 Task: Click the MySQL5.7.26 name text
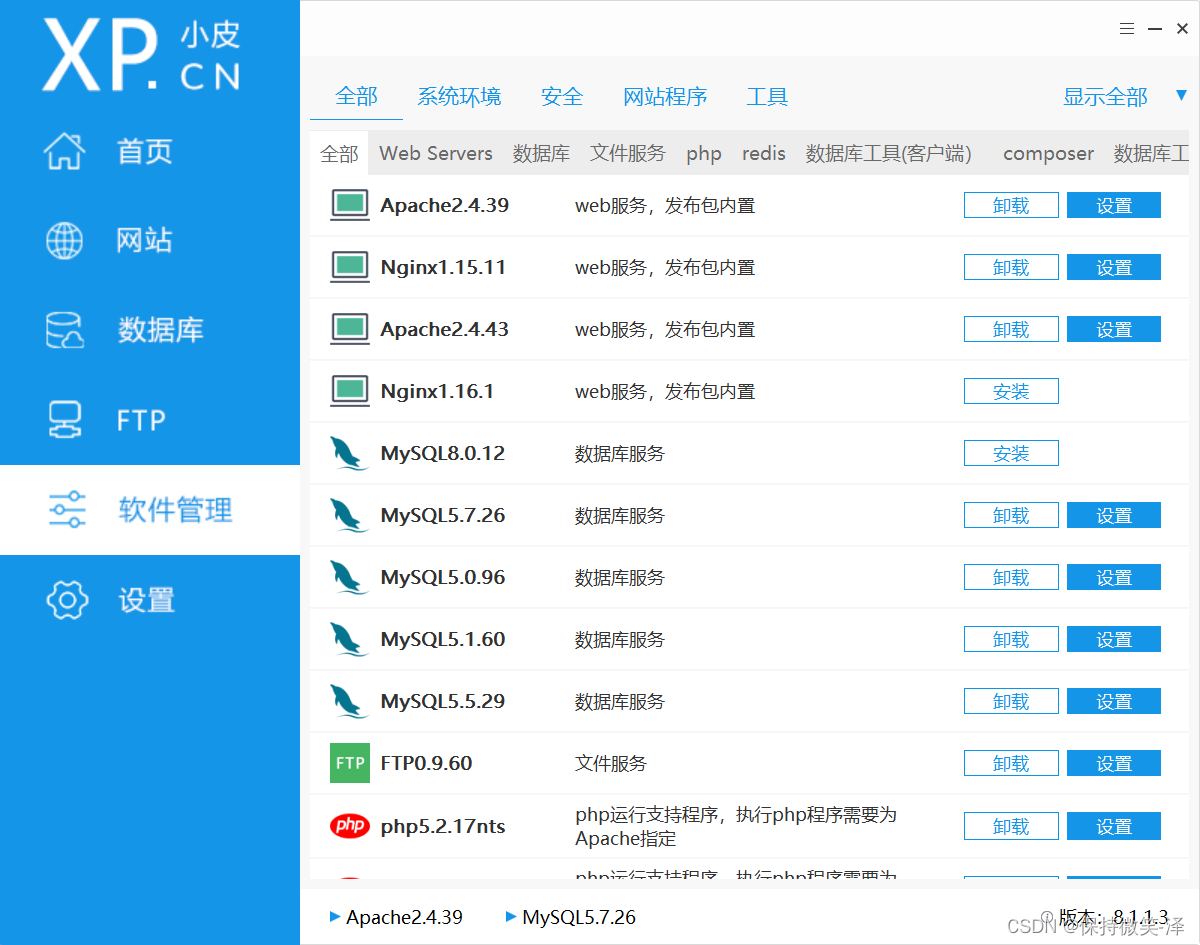tap(443, 515)
